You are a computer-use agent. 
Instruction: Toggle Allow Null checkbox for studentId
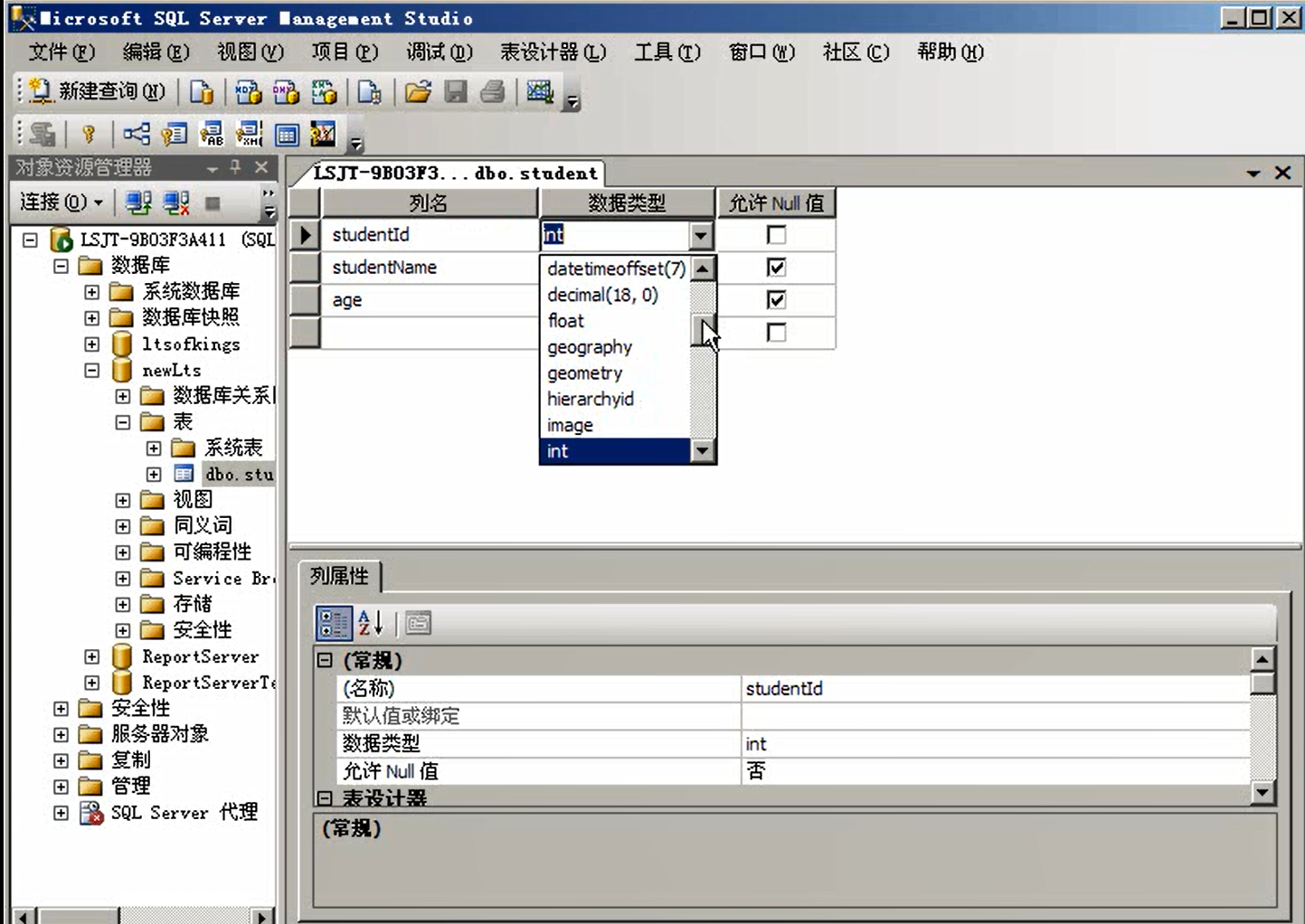(776, 235)
